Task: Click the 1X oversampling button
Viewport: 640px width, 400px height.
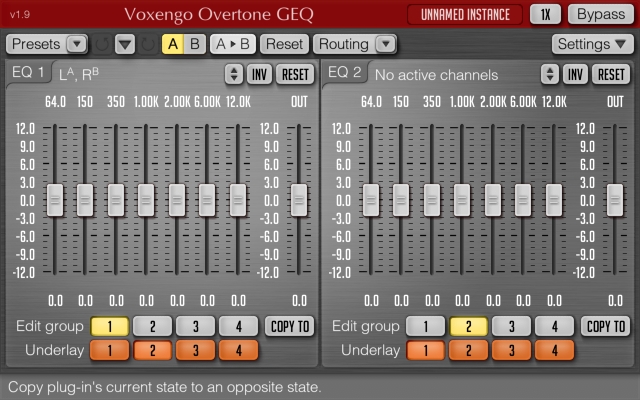Action: tap(545, 15)
